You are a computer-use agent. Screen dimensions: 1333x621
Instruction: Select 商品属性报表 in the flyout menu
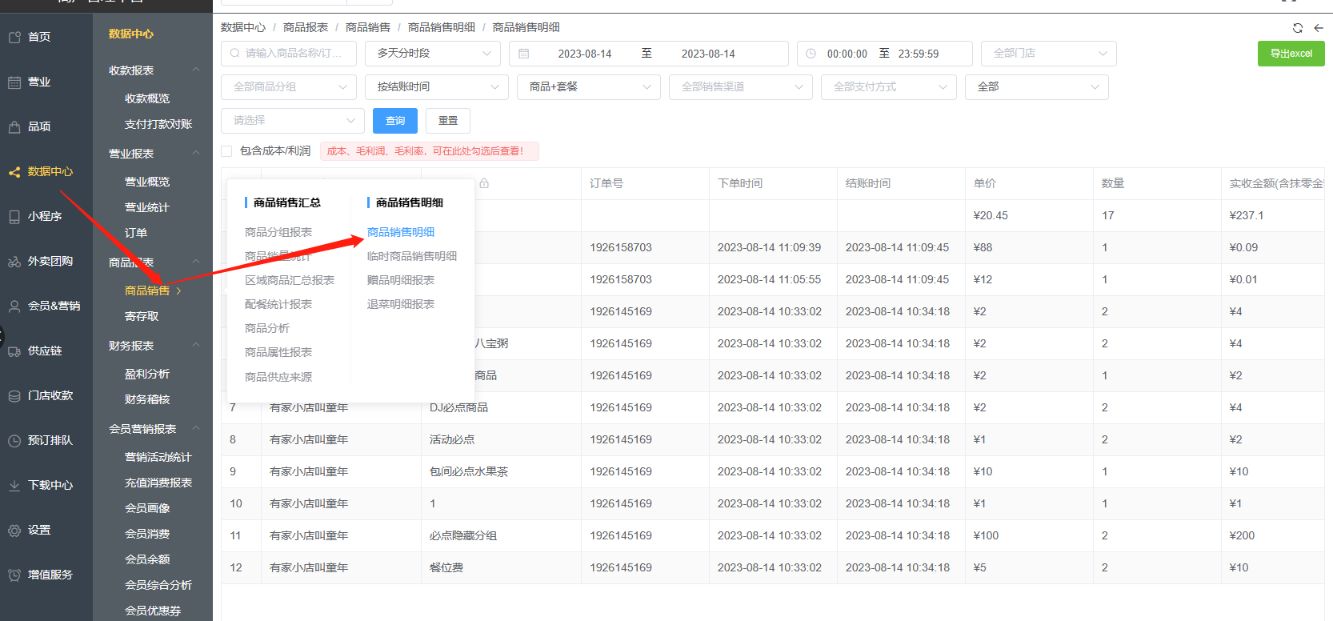(279, 352)
